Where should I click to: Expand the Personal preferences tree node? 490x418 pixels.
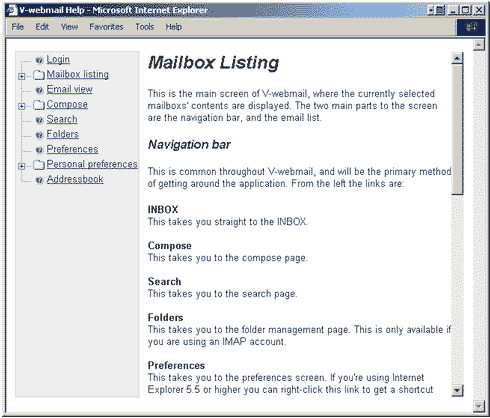tap(22, 166)
